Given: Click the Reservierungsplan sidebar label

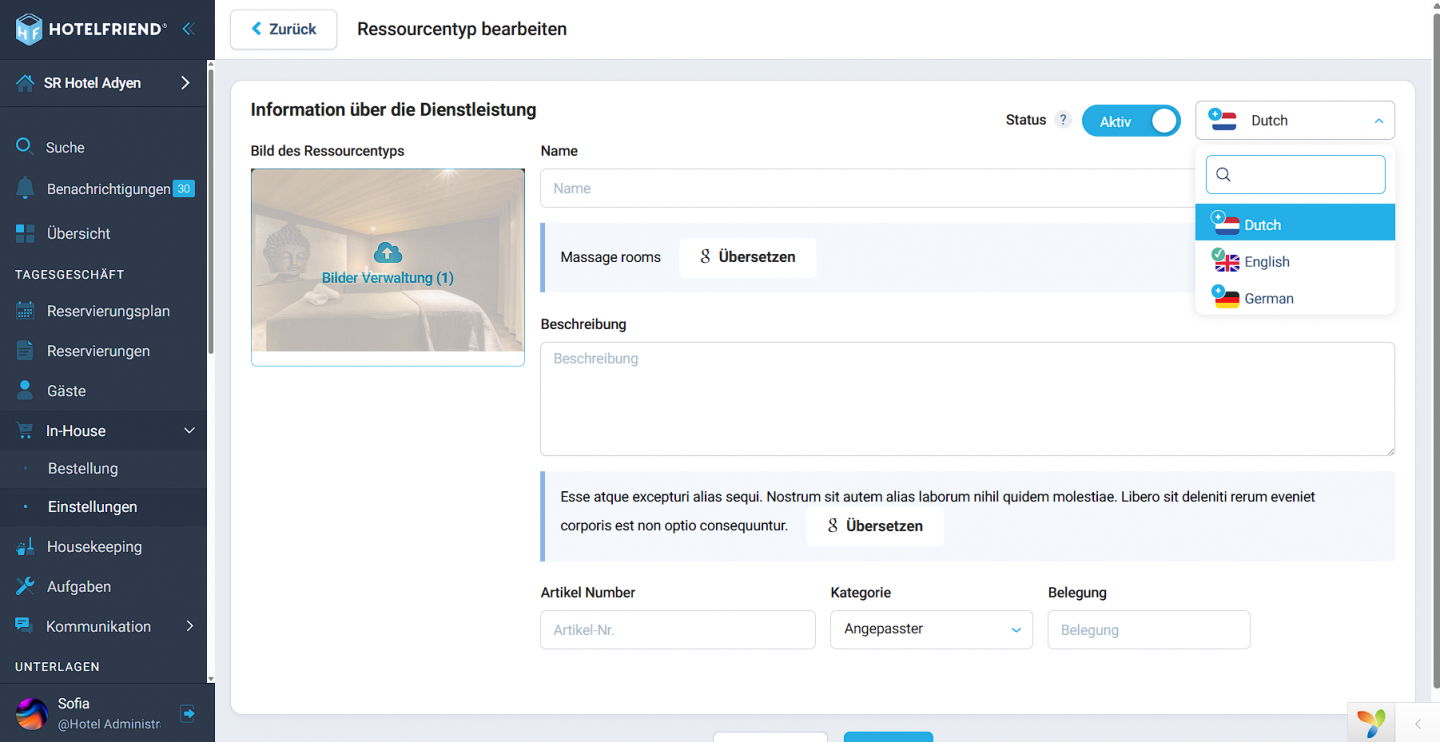Looking at the screenshot, I should [108, 311].
